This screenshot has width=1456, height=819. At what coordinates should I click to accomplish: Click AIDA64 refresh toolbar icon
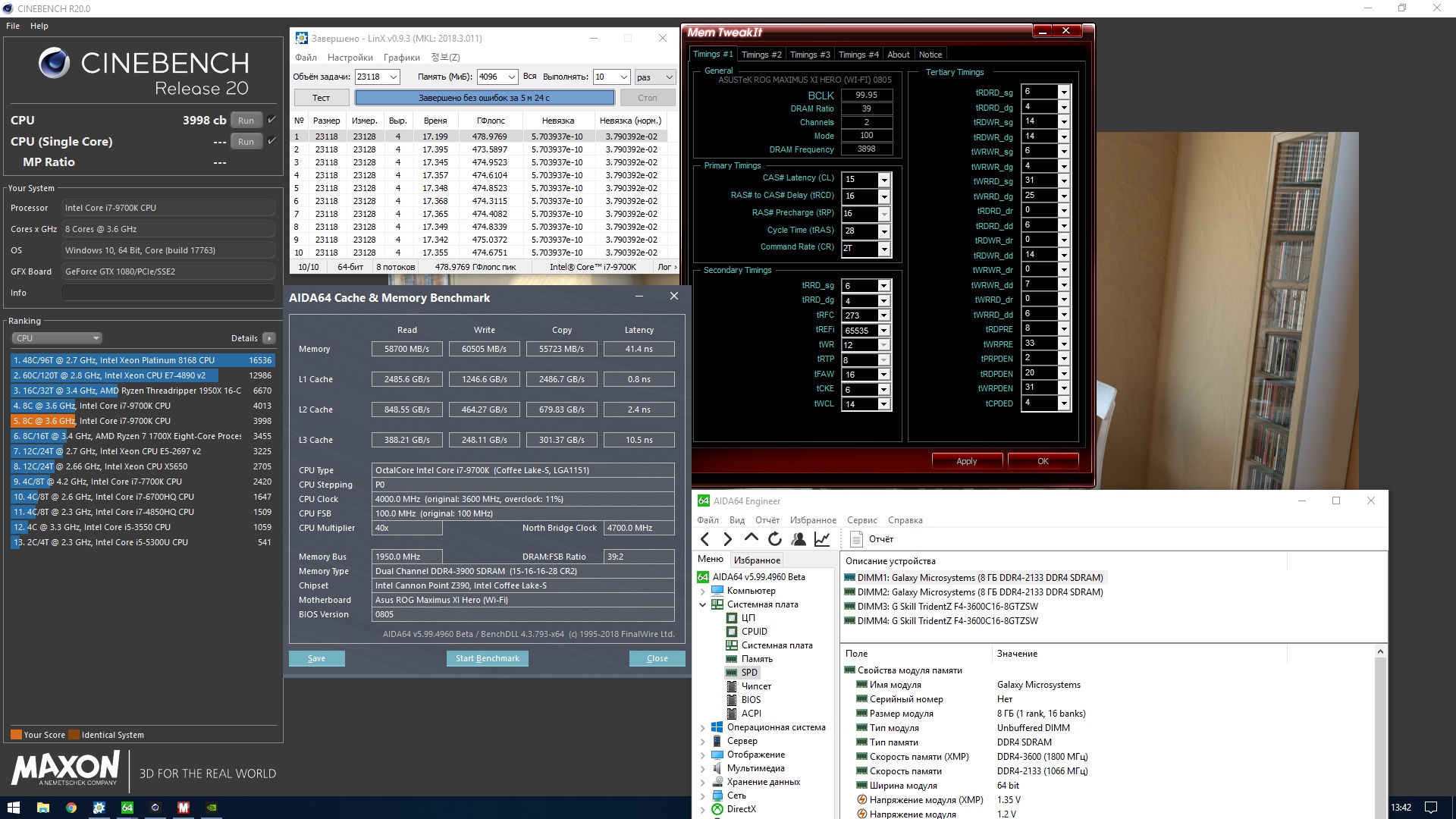coord(774,539)
